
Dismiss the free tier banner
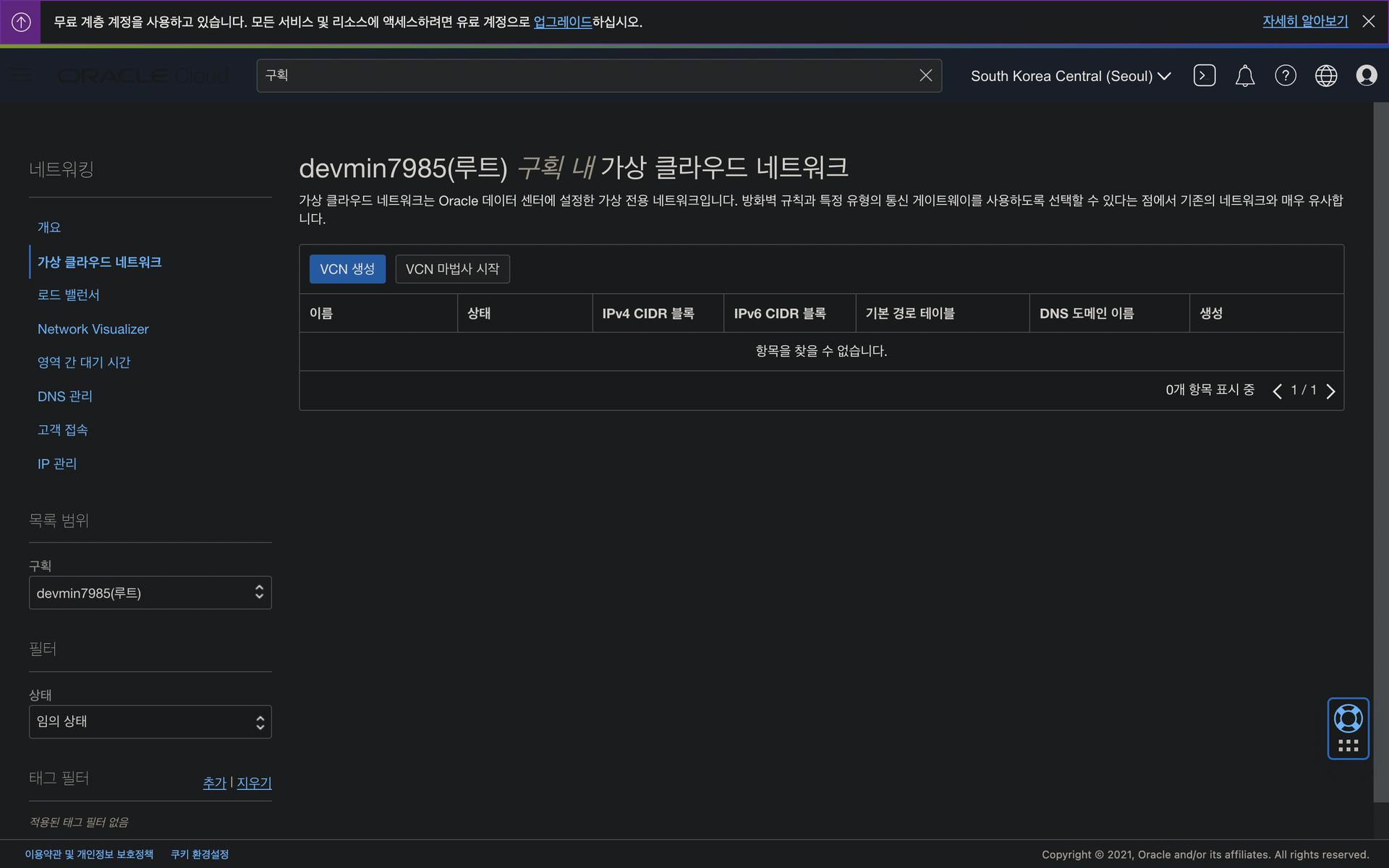(x=1368, y=22)
